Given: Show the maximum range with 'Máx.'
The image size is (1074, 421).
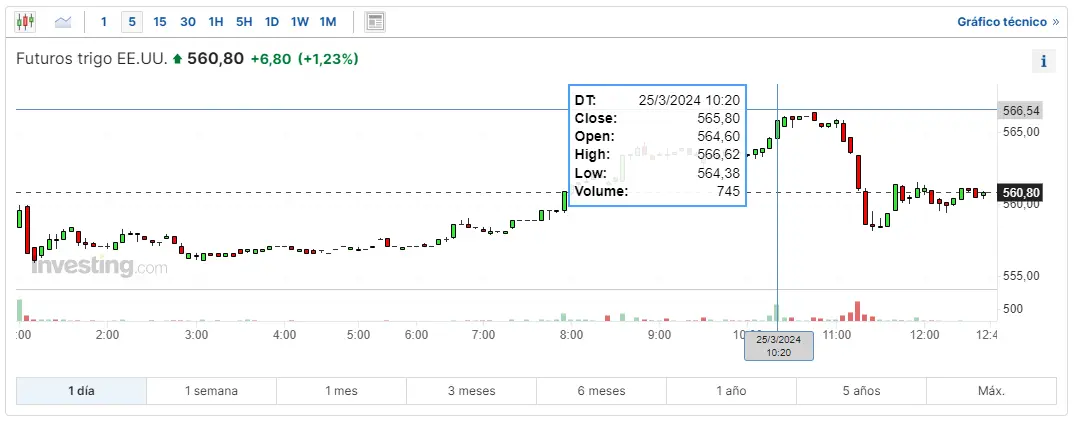Looking at the screenshot, I should [x=991, y=391].
